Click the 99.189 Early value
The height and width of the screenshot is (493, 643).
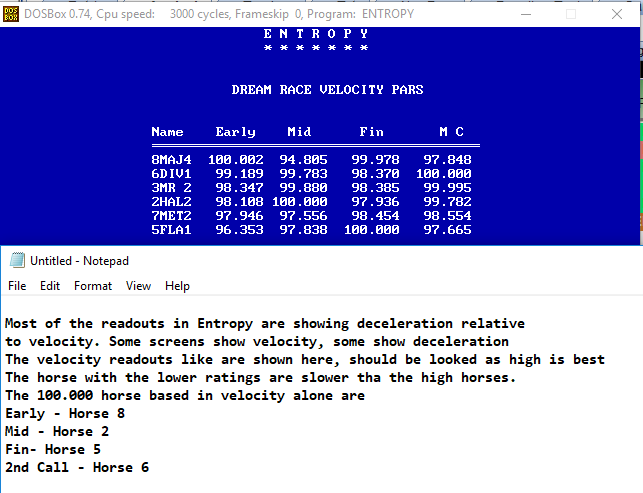pos(239,173)
